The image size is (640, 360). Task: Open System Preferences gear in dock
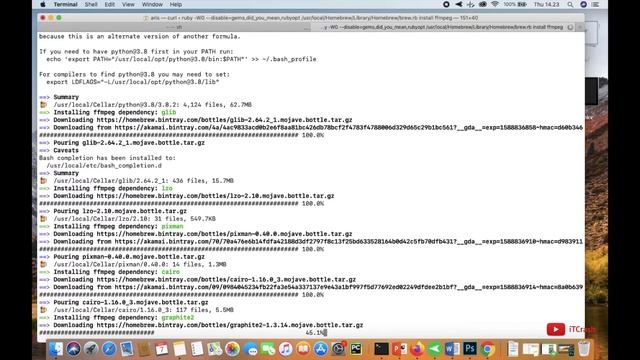[x=338, y=349]
